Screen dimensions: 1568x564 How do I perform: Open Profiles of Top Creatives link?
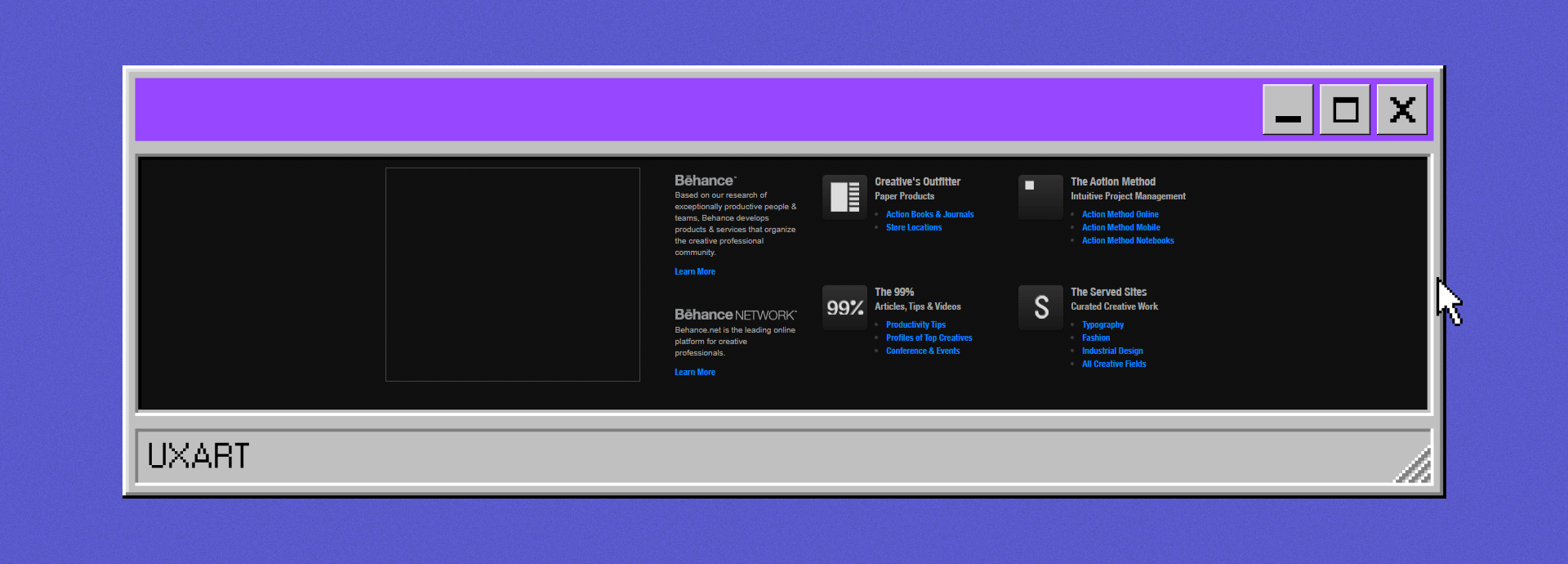click(929, 338)
